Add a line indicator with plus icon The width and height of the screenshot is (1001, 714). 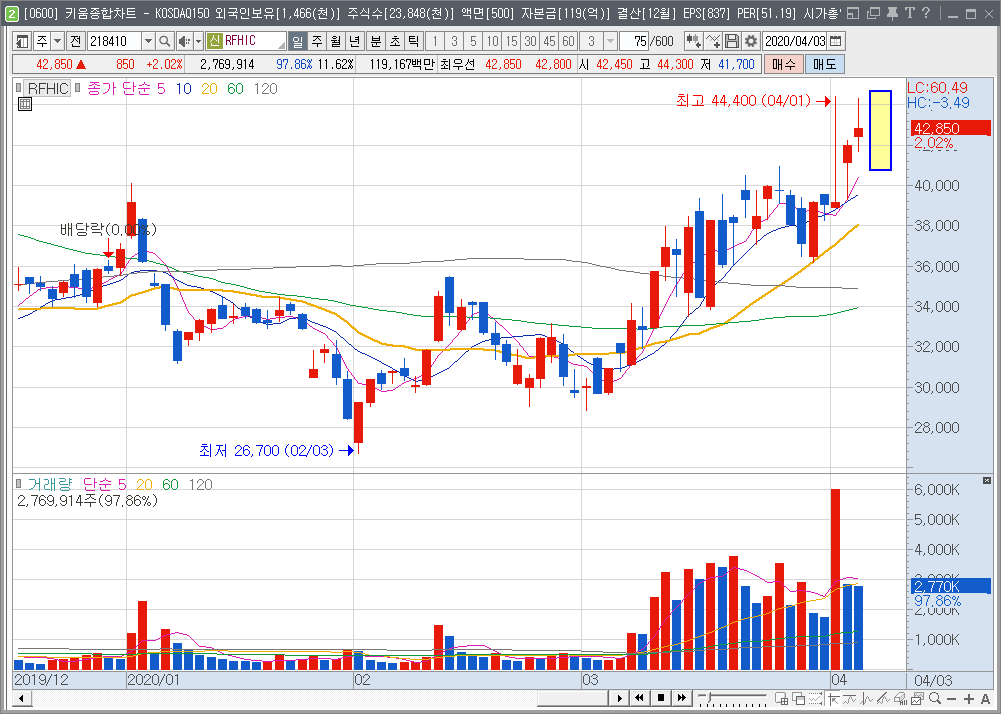713,42
